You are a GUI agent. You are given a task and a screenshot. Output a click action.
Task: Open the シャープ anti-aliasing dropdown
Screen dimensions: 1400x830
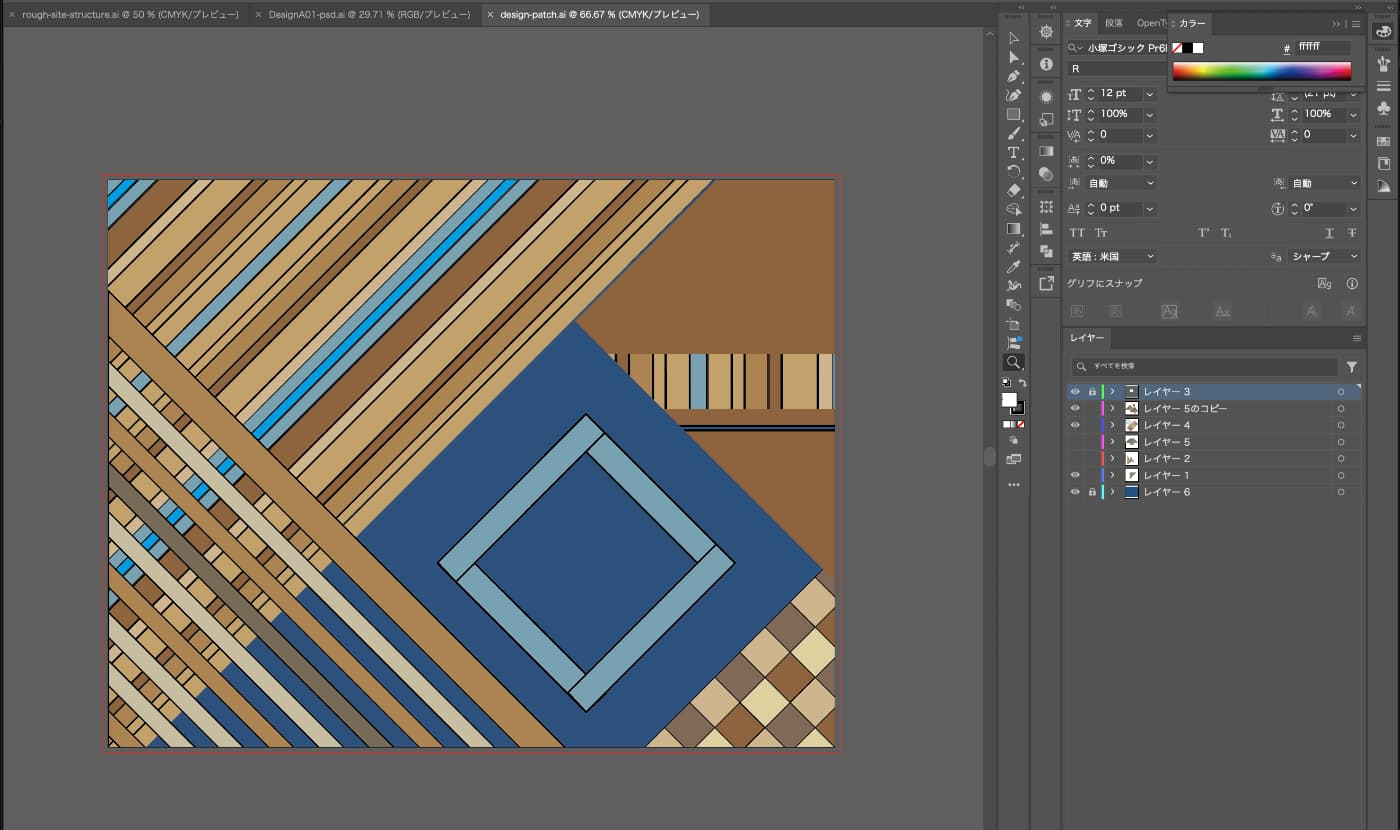[1324, 257]
